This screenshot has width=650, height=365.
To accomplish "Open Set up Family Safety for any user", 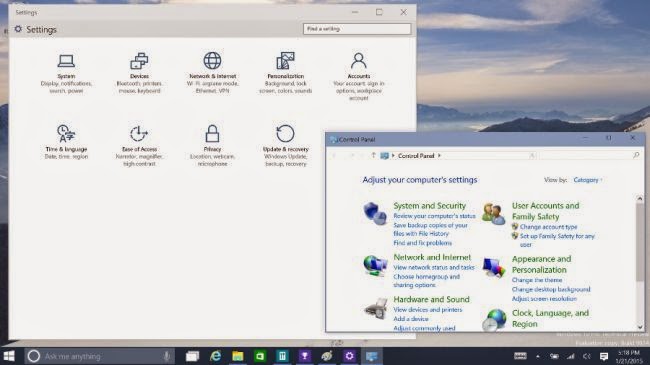I will [557, 240].
